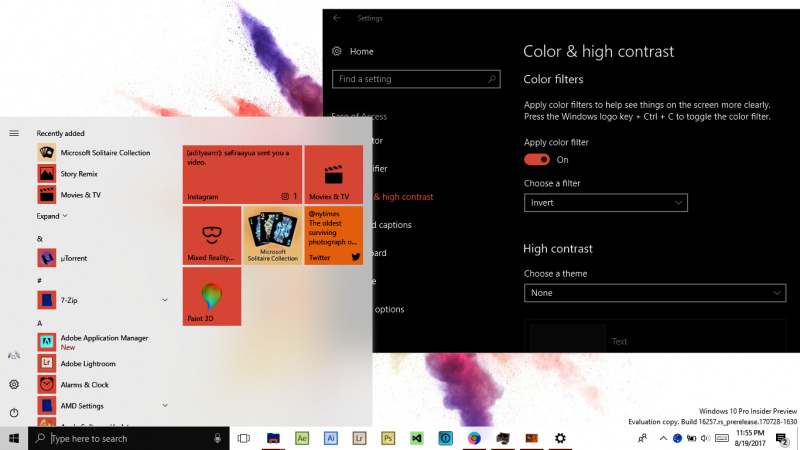Open Start menu hamburger navigation
The width and height of the screenshot is (800, 450).
(14, 133)
